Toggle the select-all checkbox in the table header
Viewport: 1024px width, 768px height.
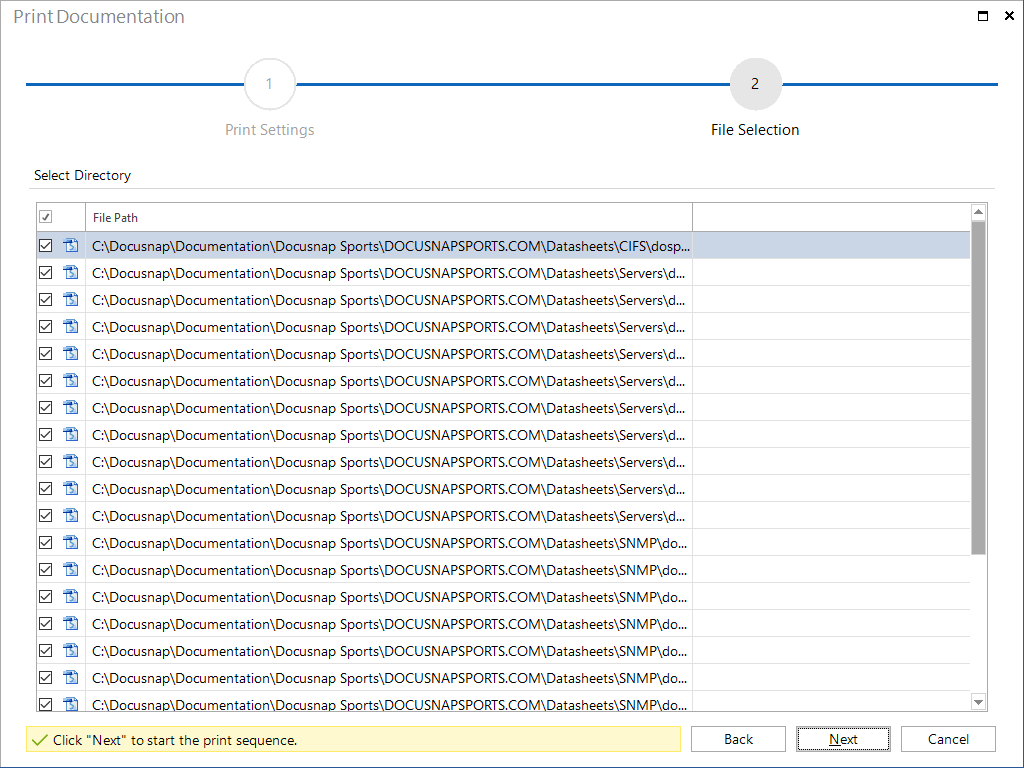(46, 217)
